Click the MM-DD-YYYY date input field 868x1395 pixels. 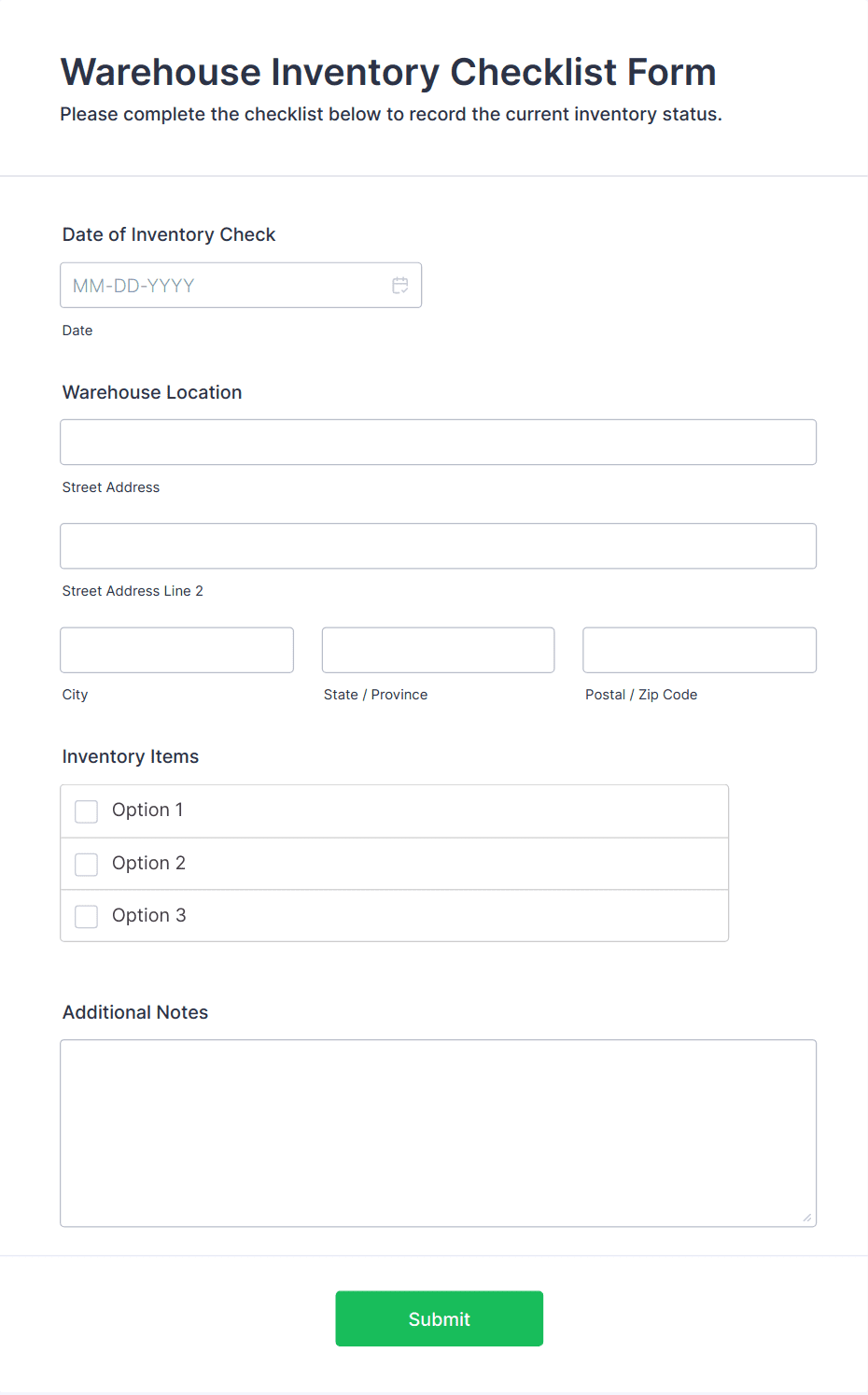click(x=224, y=286)
